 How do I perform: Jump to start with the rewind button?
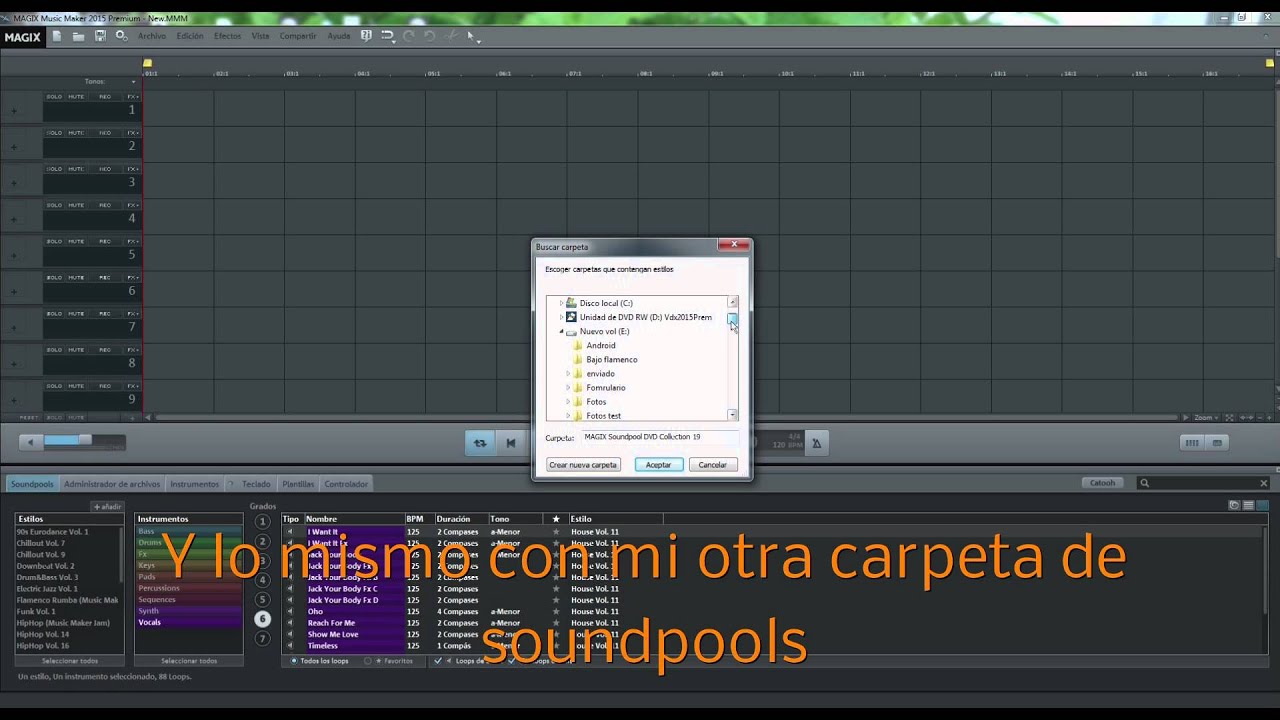(x=511, y=443)
